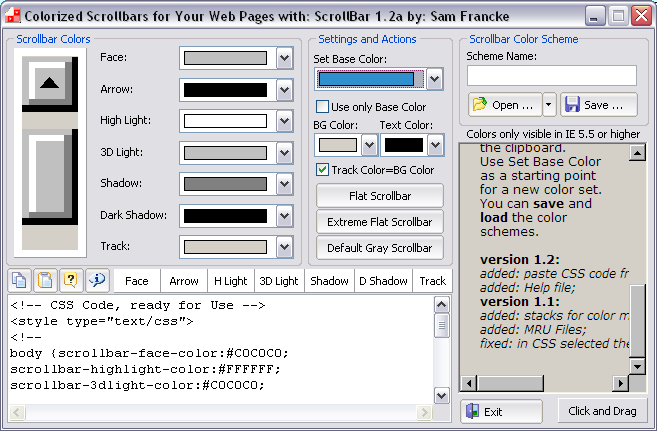Click the Scheme Name input field
This screenshot has height=431, width=657.
pyautogui.click(x=552, y=75)
